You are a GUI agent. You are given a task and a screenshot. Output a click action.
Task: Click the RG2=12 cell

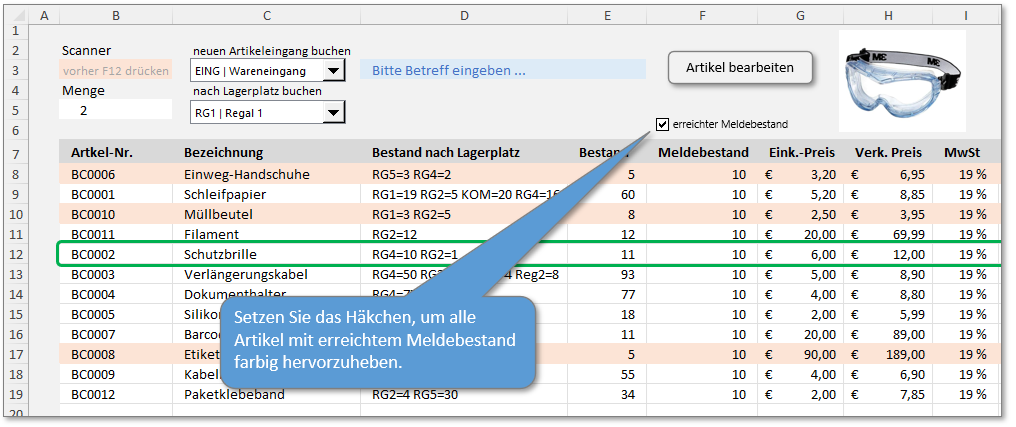(x=464, y=235)
